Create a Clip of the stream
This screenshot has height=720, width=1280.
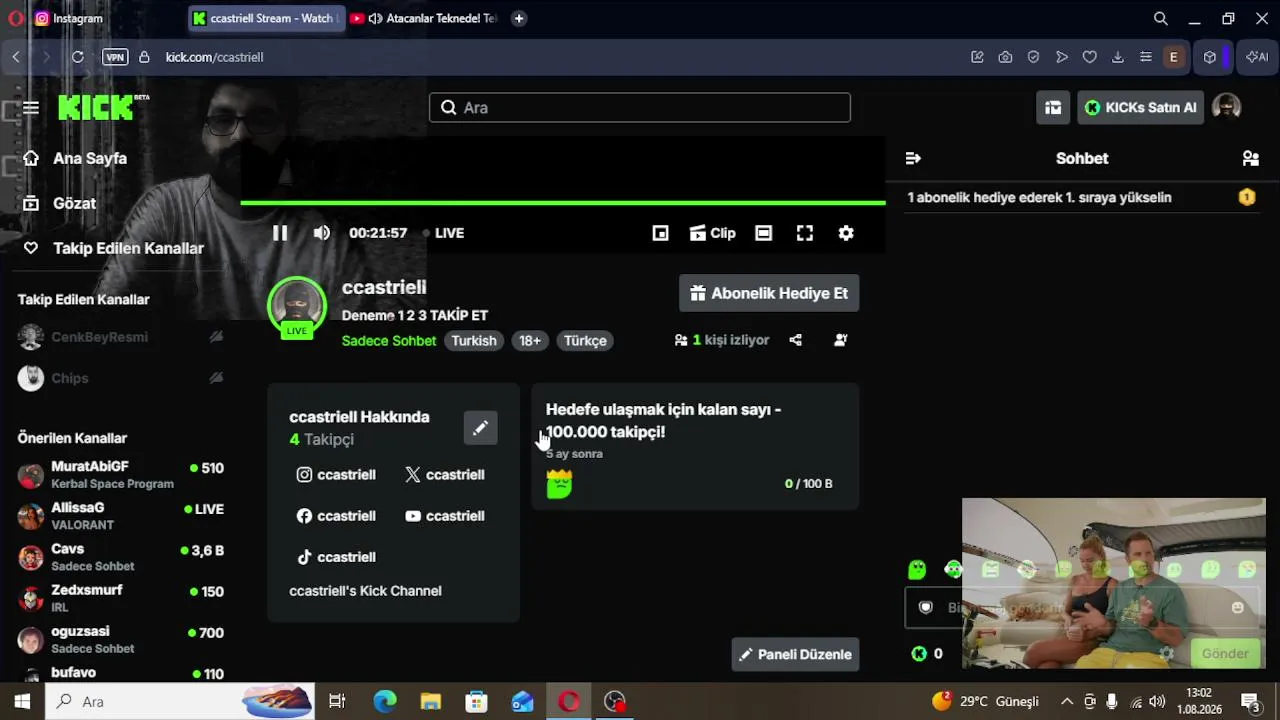713,233
